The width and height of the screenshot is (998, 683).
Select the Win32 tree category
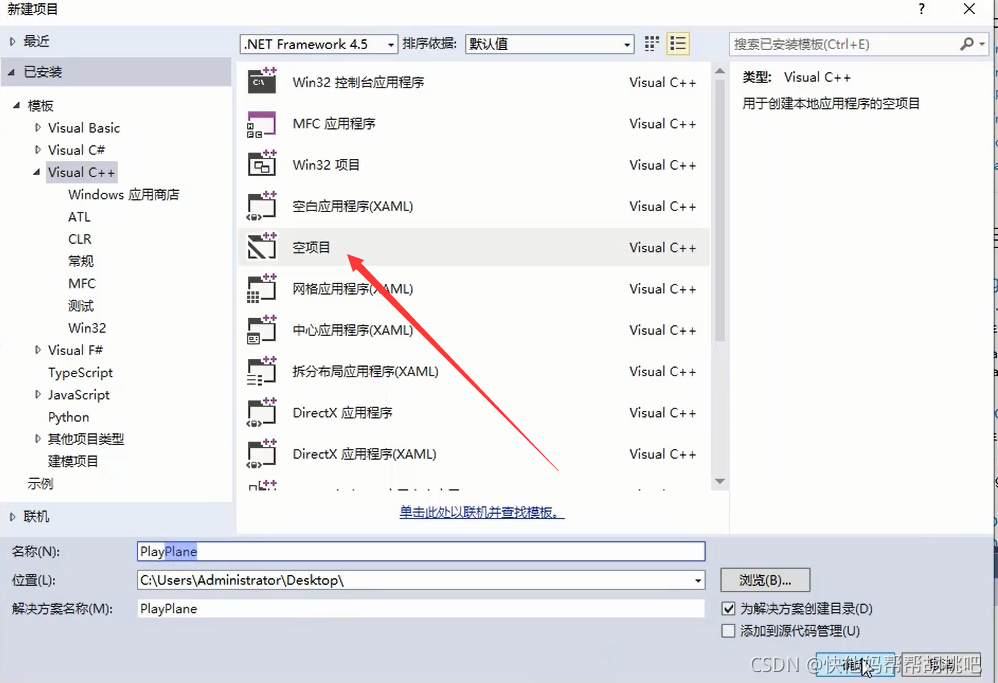[87, 328]
